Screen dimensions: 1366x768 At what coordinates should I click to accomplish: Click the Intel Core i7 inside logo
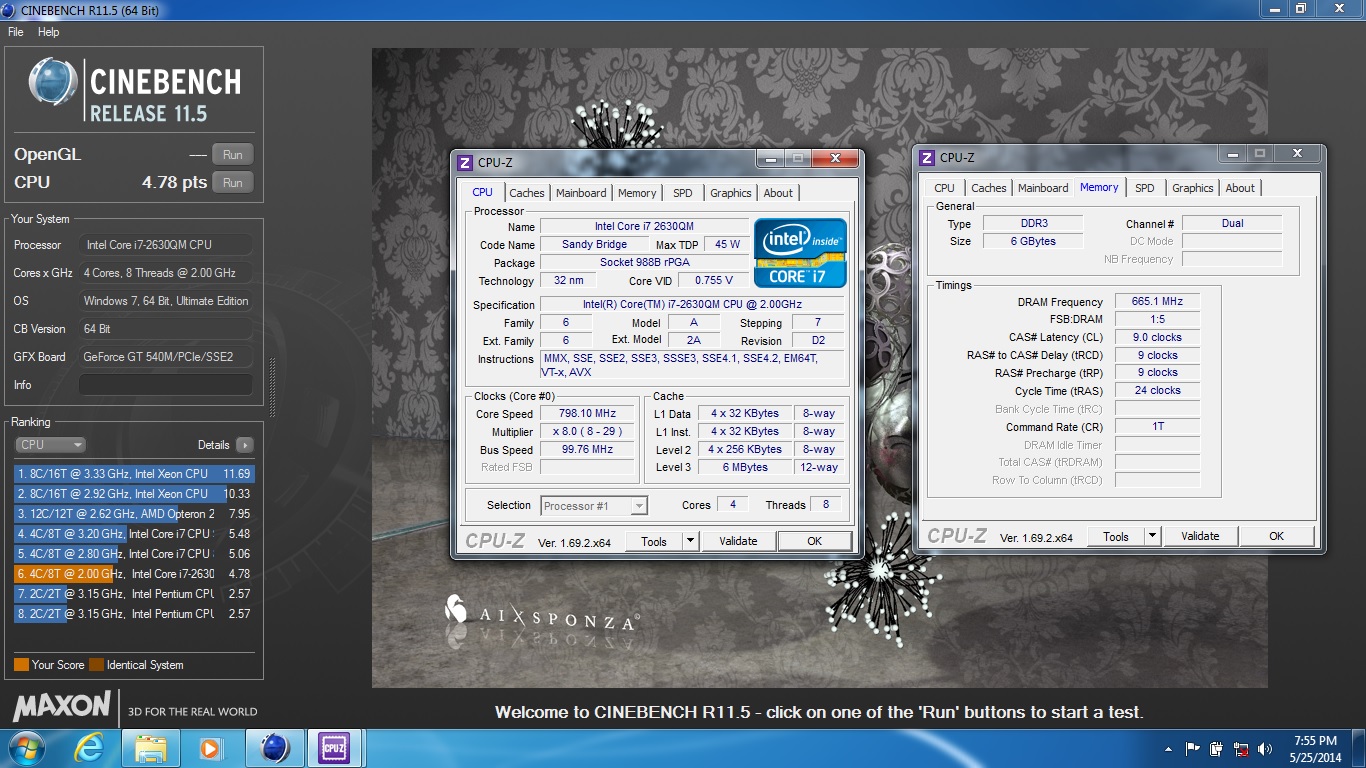point(801,254)
